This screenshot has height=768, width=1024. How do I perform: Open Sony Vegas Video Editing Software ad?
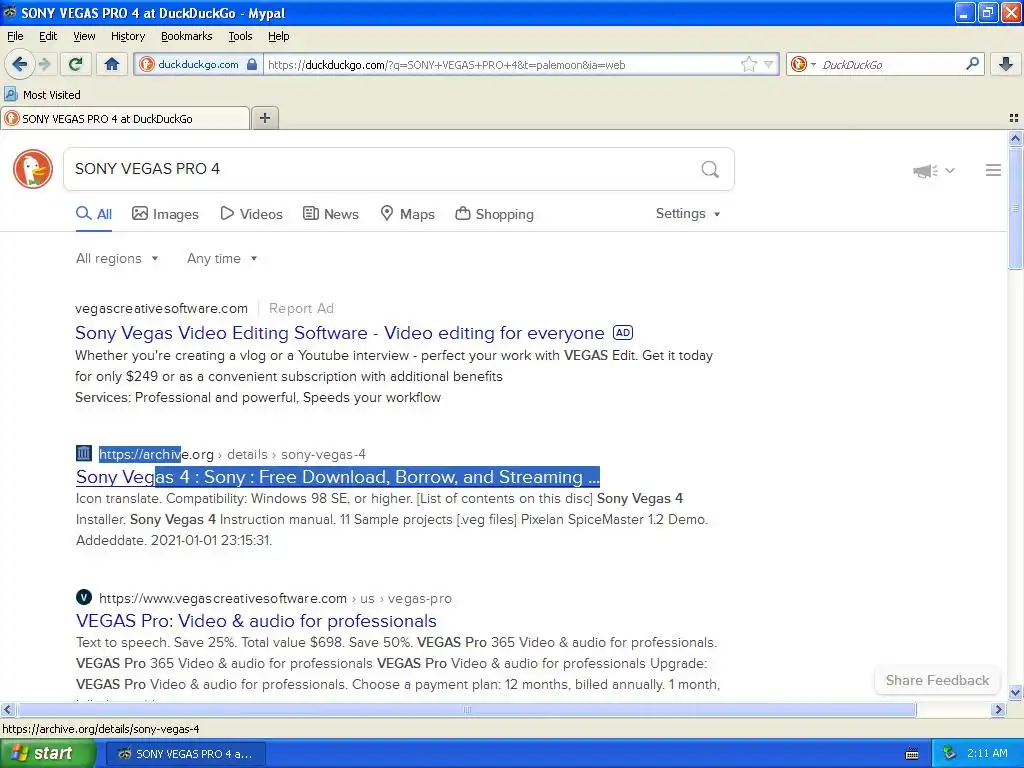[x=340, y=333]
